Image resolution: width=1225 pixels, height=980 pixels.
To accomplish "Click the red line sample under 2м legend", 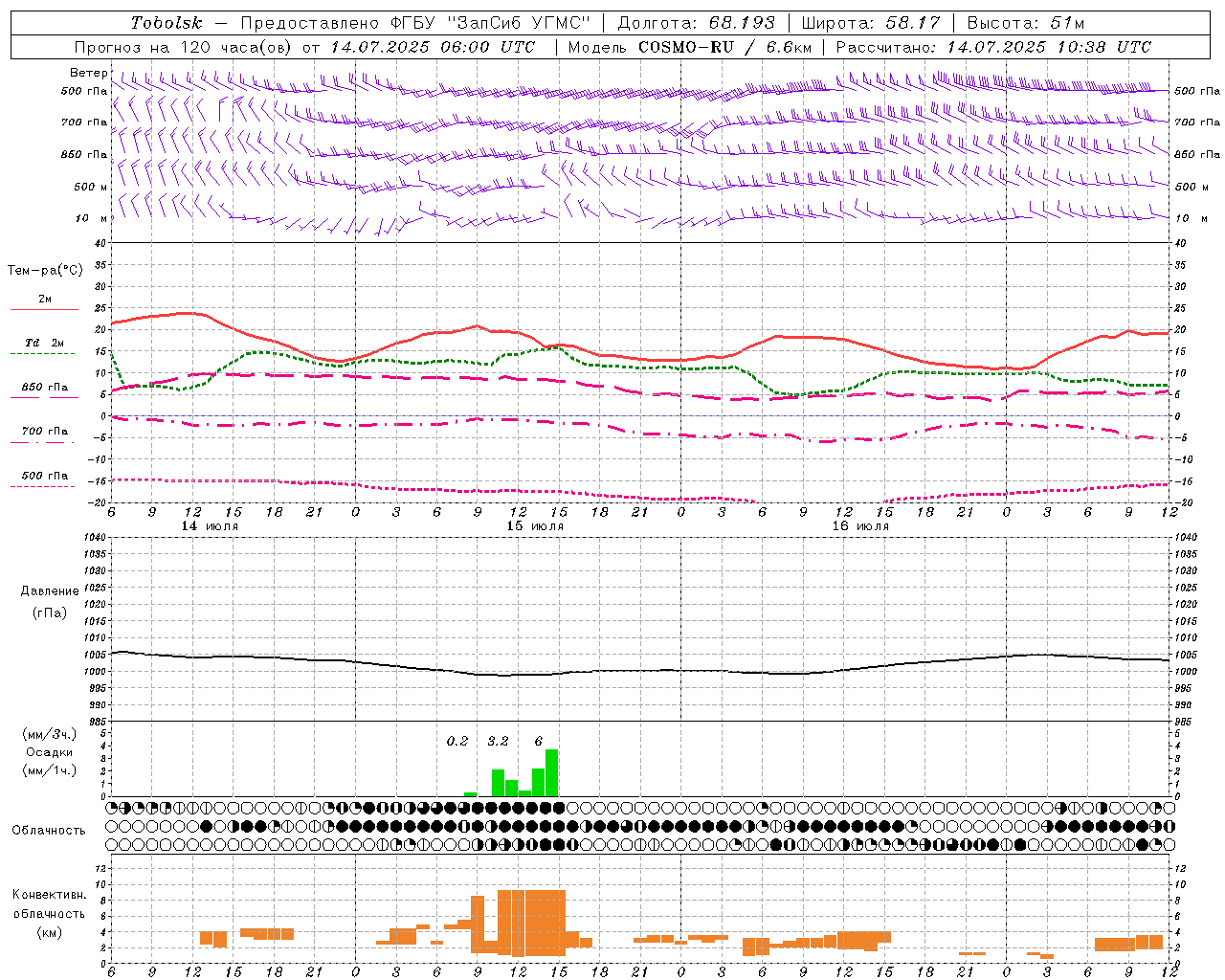I will 44,310.
